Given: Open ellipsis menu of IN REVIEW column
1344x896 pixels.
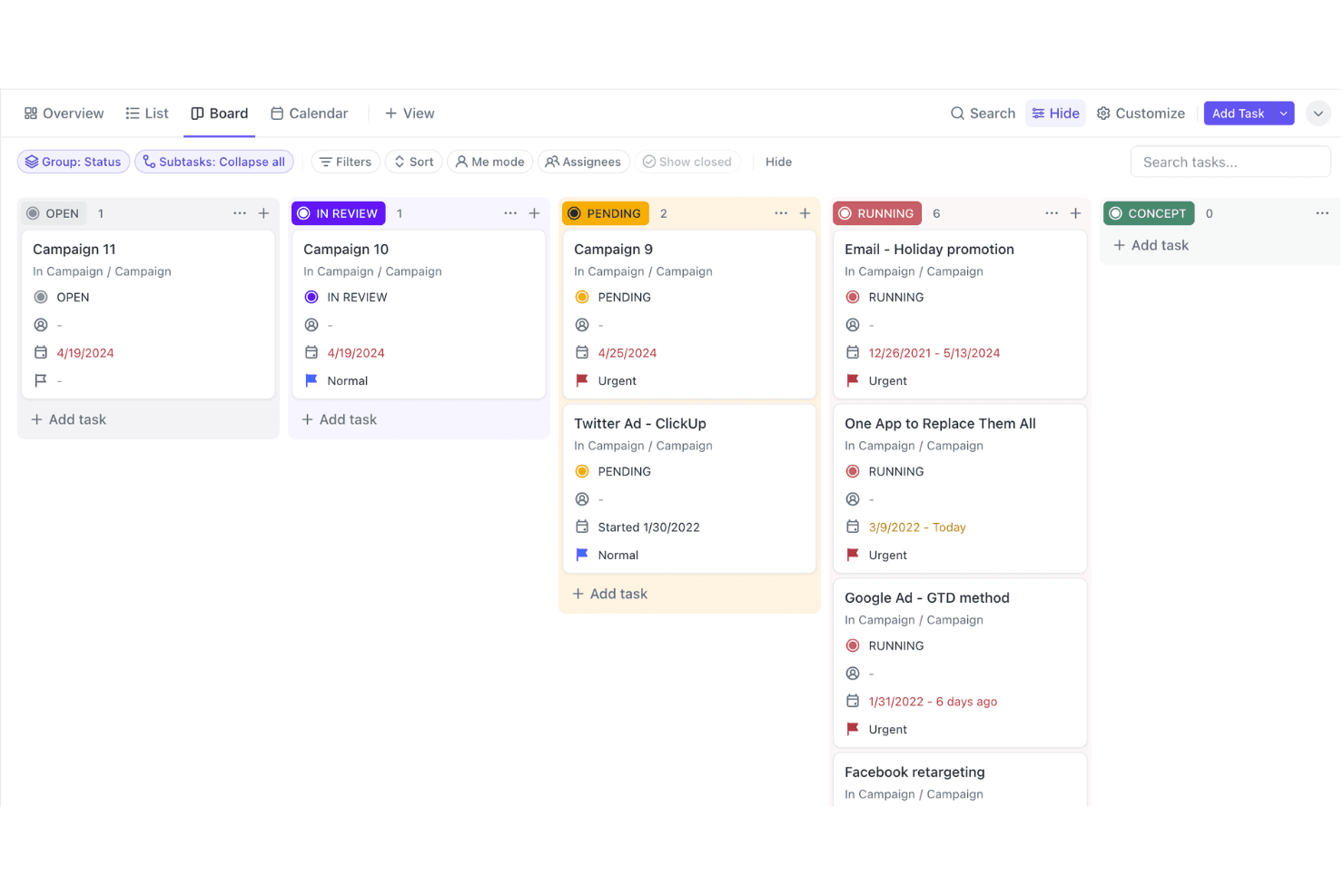Looking at the screenshot, I should pyautogui.click(x=510, y=213).
